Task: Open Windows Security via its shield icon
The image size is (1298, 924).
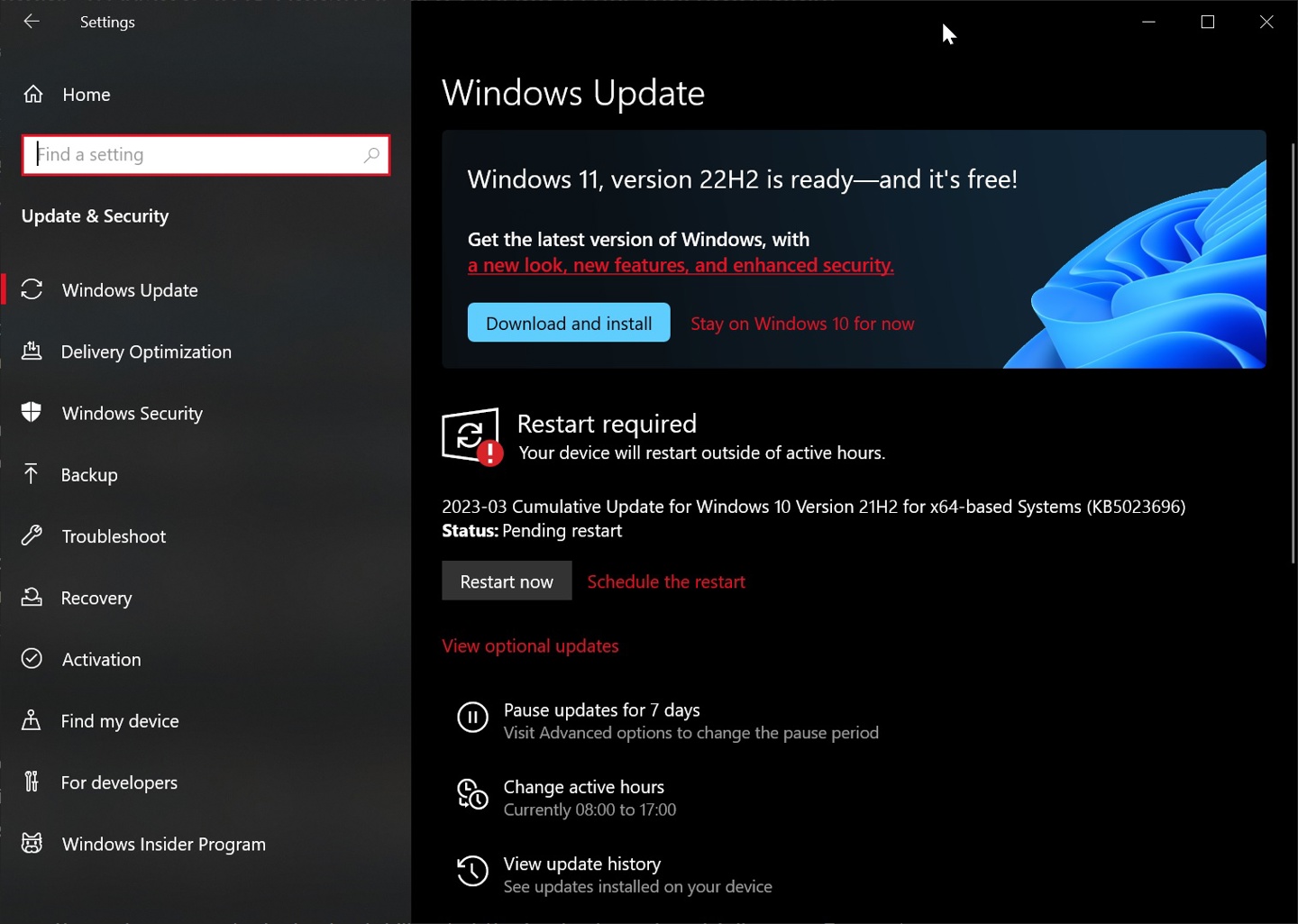Action: 32,412
